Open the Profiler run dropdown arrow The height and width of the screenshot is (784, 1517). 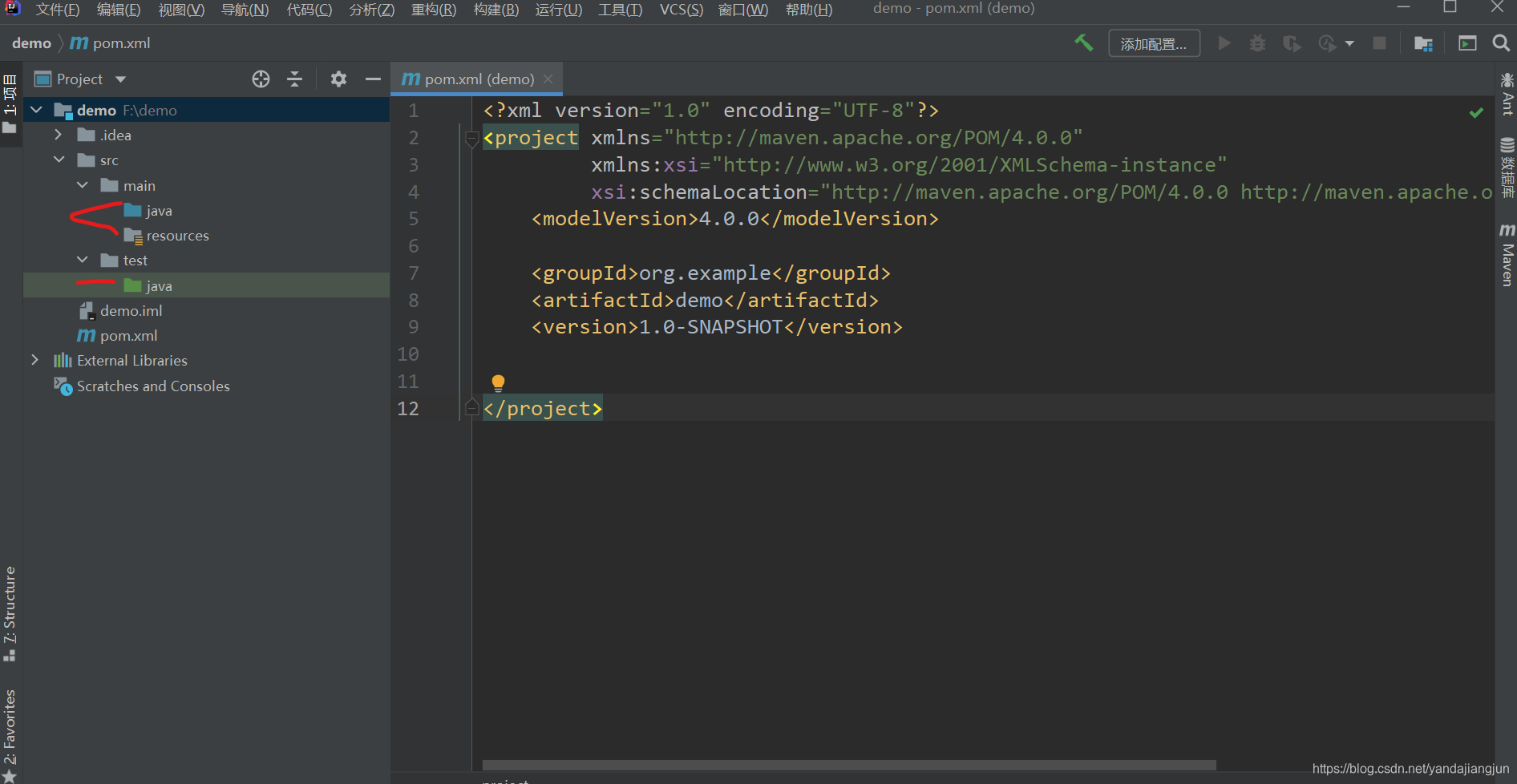coord(1349,43)
